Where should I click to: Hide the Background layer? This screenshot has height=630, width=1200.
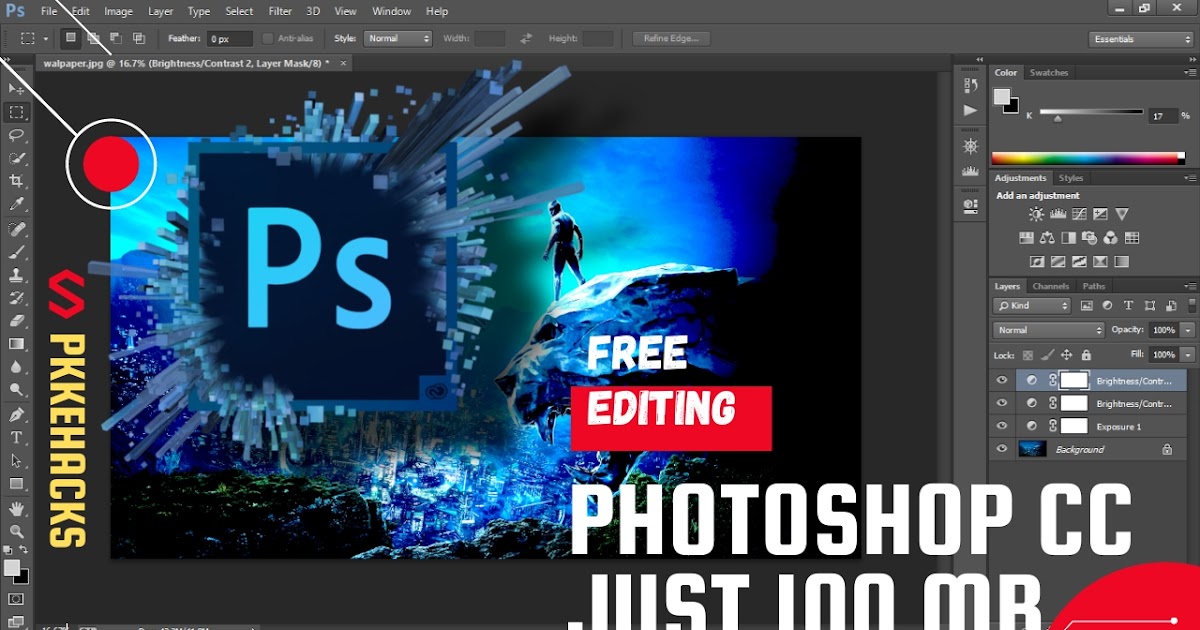pos(1002,449)
